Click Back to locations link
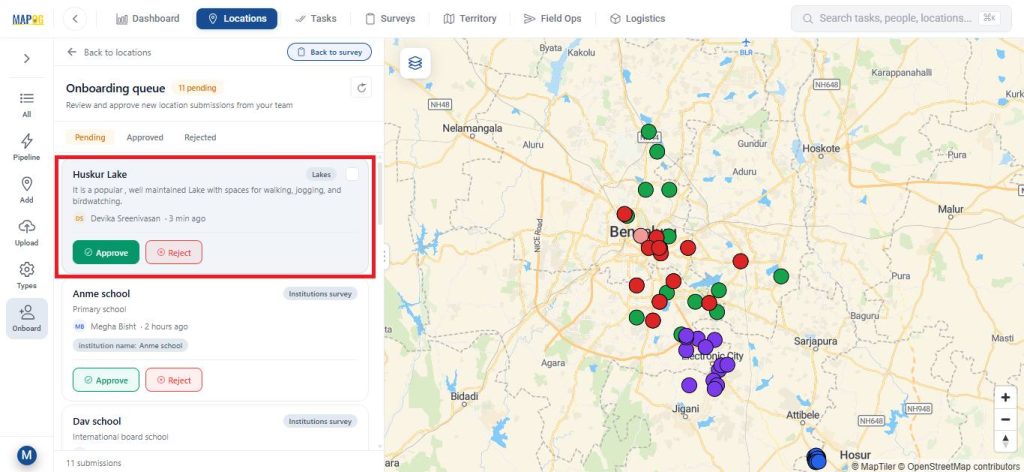1024x472 pixels. pyautogui.click(x=109, y=52)
